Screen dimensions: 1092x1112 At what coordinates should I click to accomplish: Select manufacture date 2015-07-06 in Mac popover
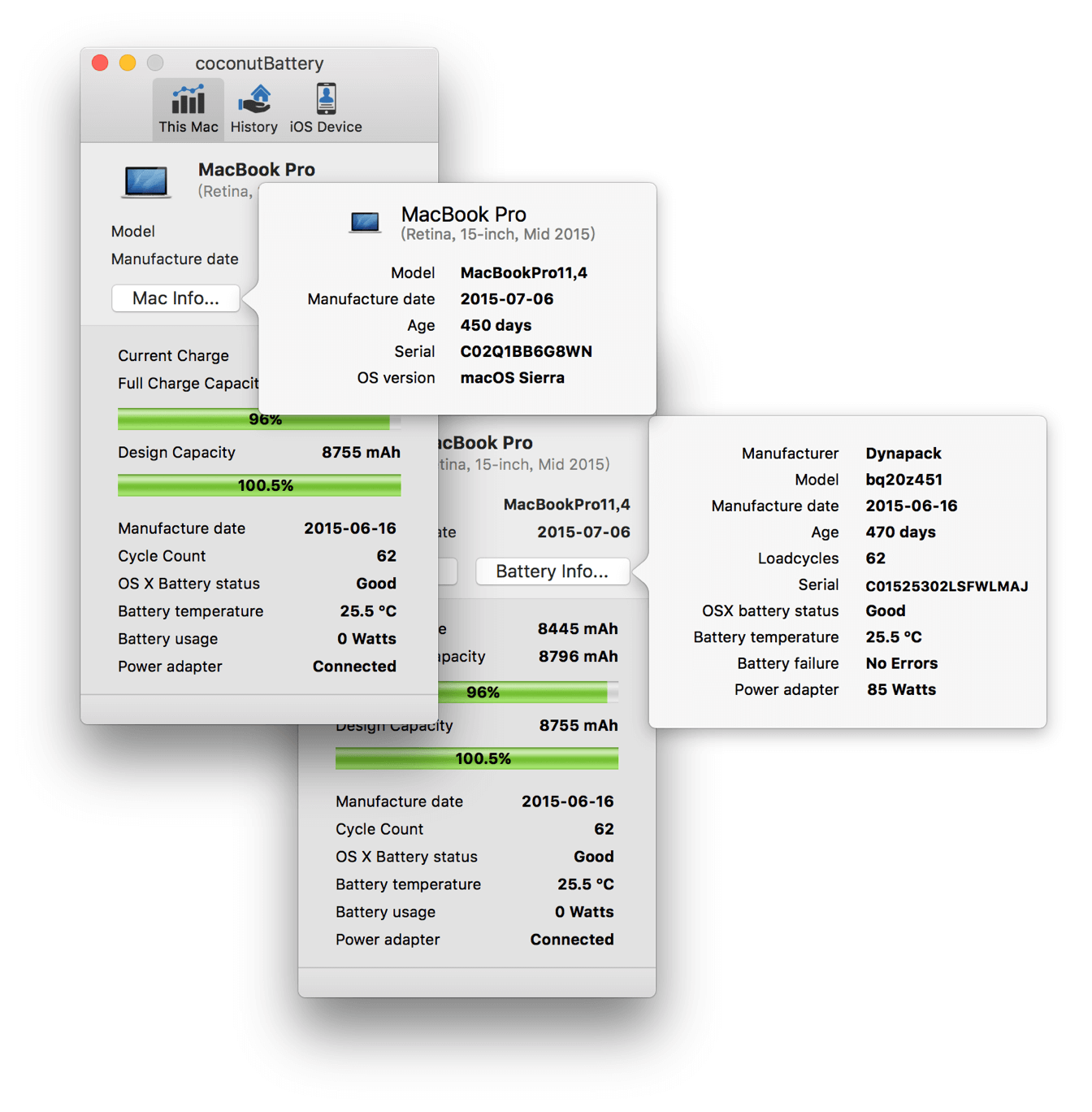506,299
